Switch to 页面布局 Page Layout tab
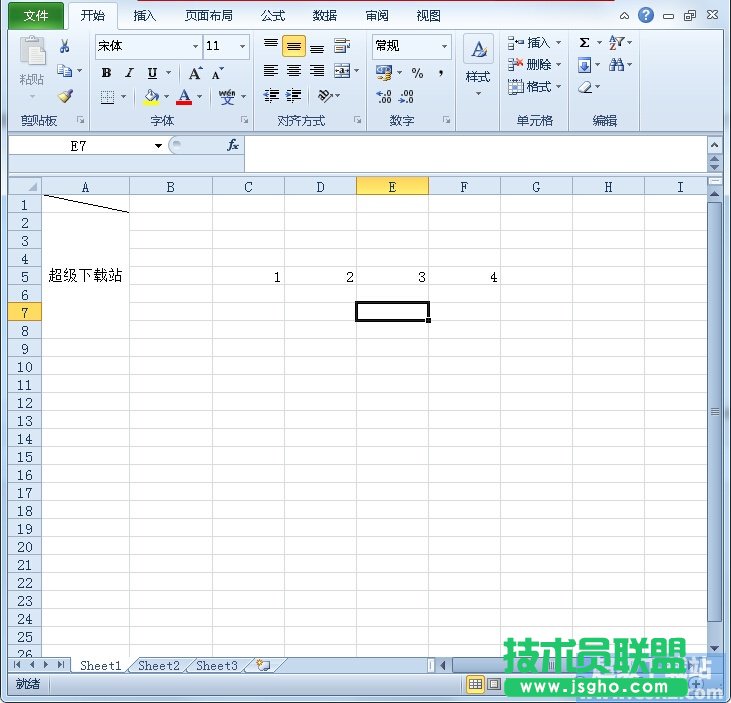The width and height of the screenshot is (731, 703). click(x=209, y=16)
